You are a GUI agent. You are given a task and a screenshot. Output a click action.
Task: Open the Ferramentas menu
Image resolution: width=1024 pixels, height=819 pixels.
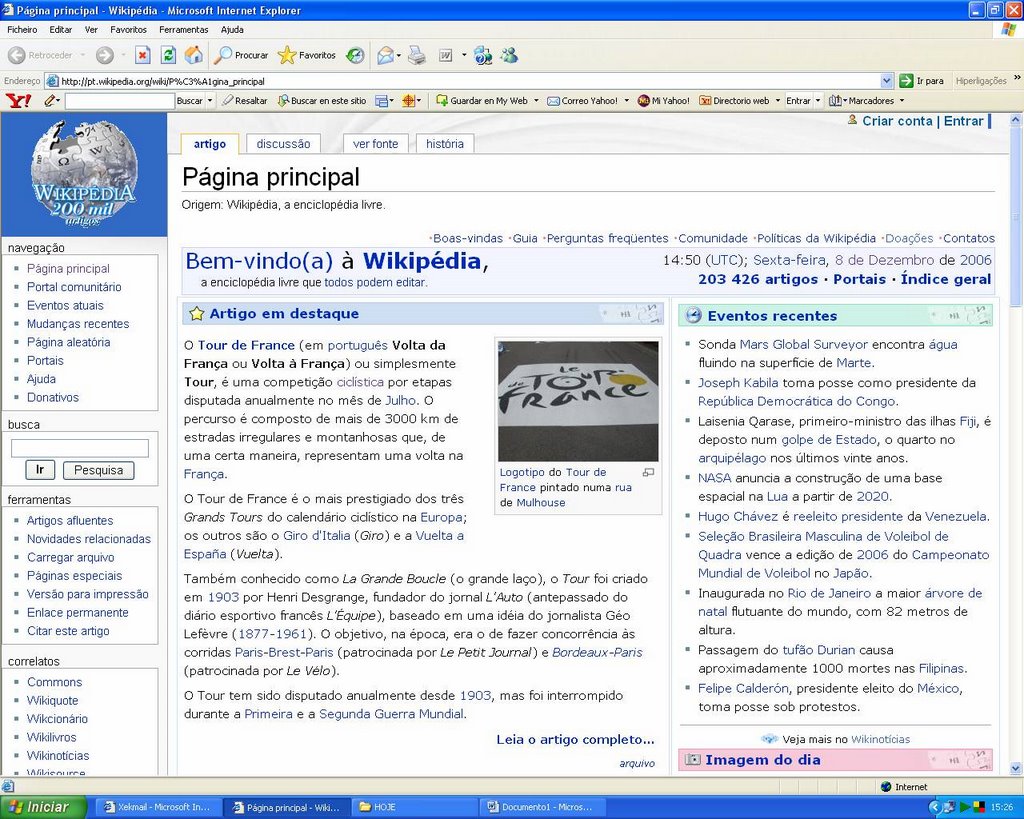click(x=184, y=29)
